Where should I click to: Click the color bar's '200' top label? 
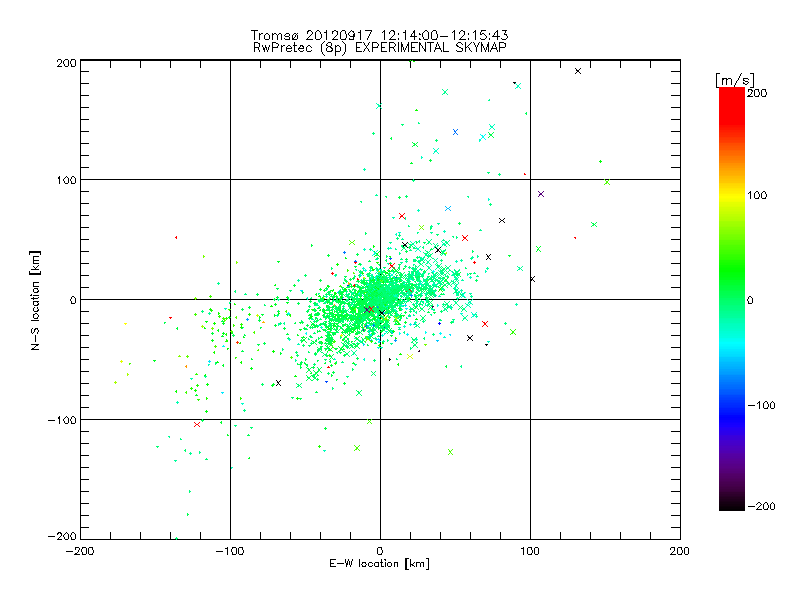click(x=757, y=93)
